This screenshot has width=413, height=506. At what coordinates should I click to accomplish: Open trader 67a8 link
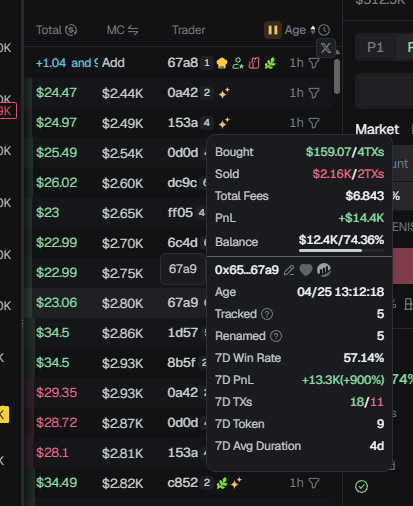[183, 63]
